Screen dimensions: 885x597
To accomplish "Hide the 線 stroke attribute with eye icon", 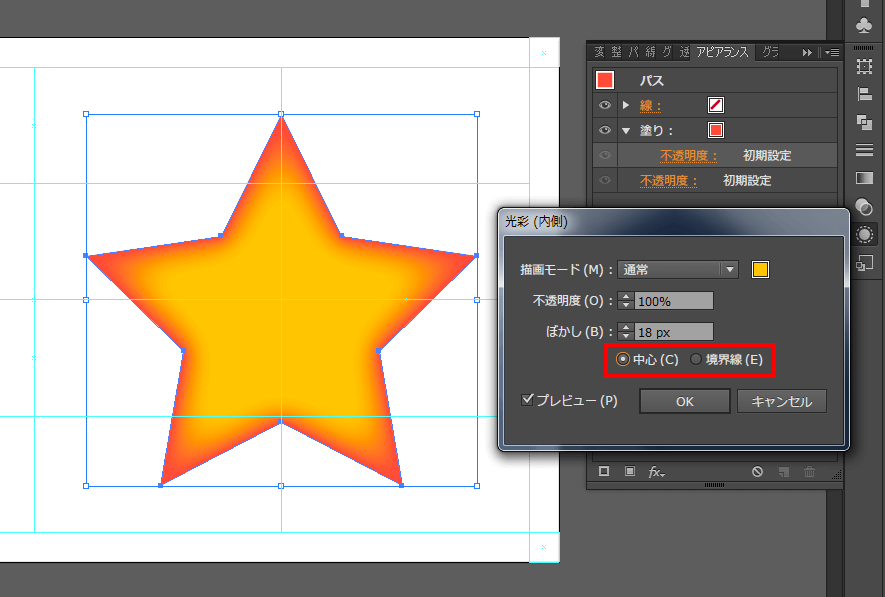I will (x=604, y=105).
